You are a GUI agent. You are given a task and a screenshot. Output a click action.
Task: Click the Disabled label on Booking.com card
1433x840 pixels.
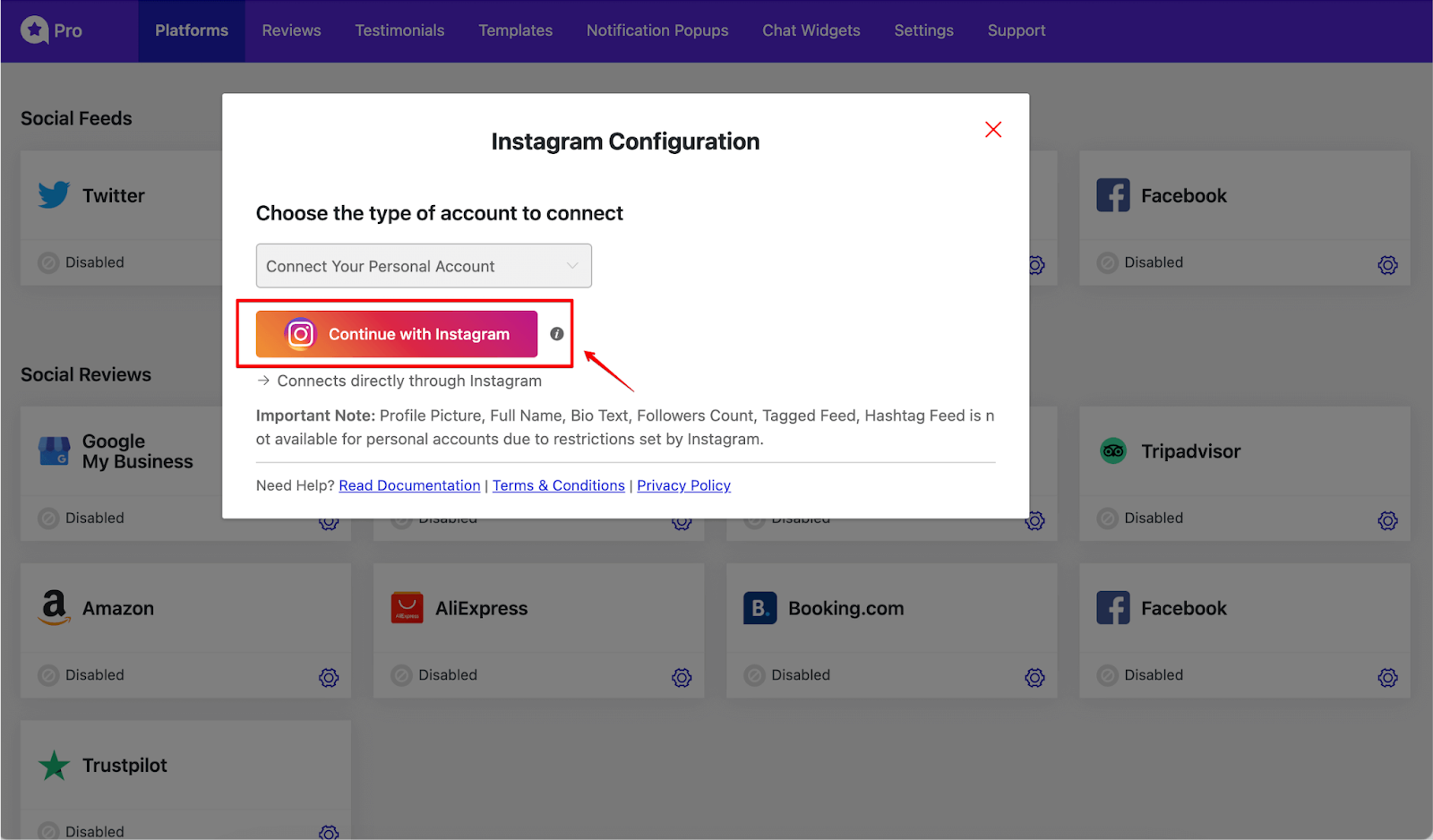click(x=801, y=675)
